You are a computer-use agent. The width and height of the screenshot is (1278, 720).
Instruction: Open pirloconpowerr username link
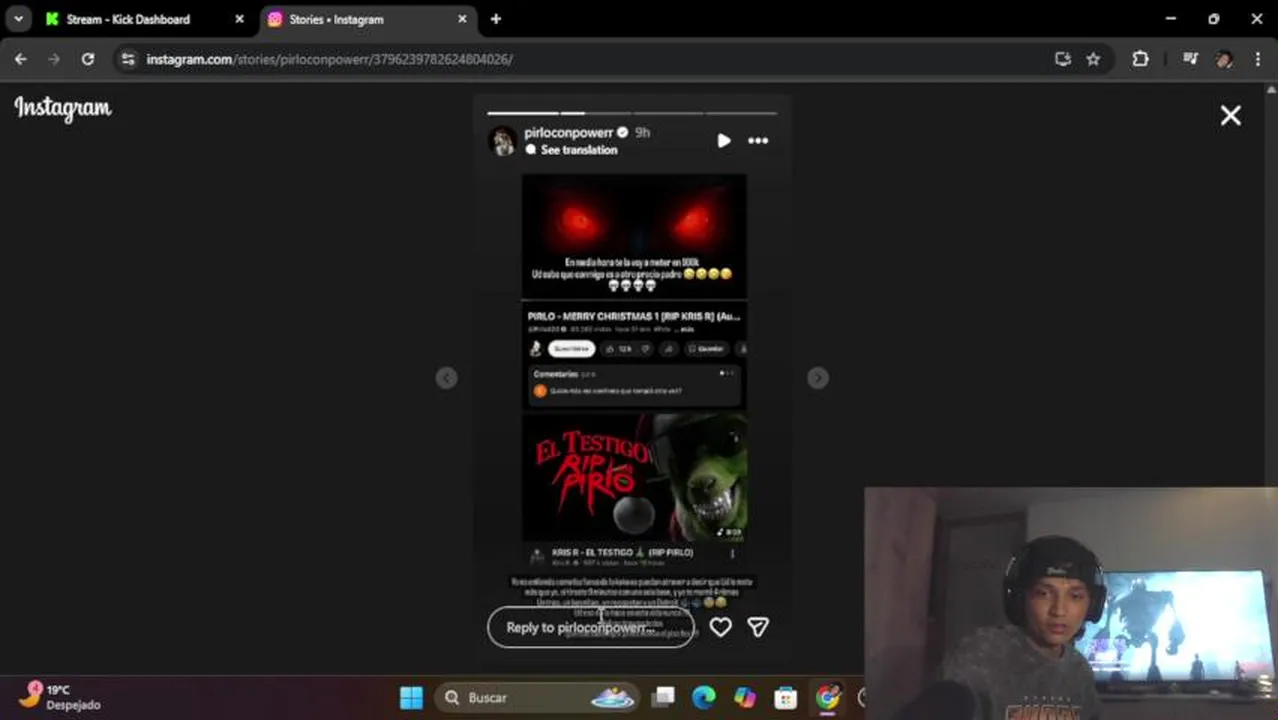[x=568, y=133]
